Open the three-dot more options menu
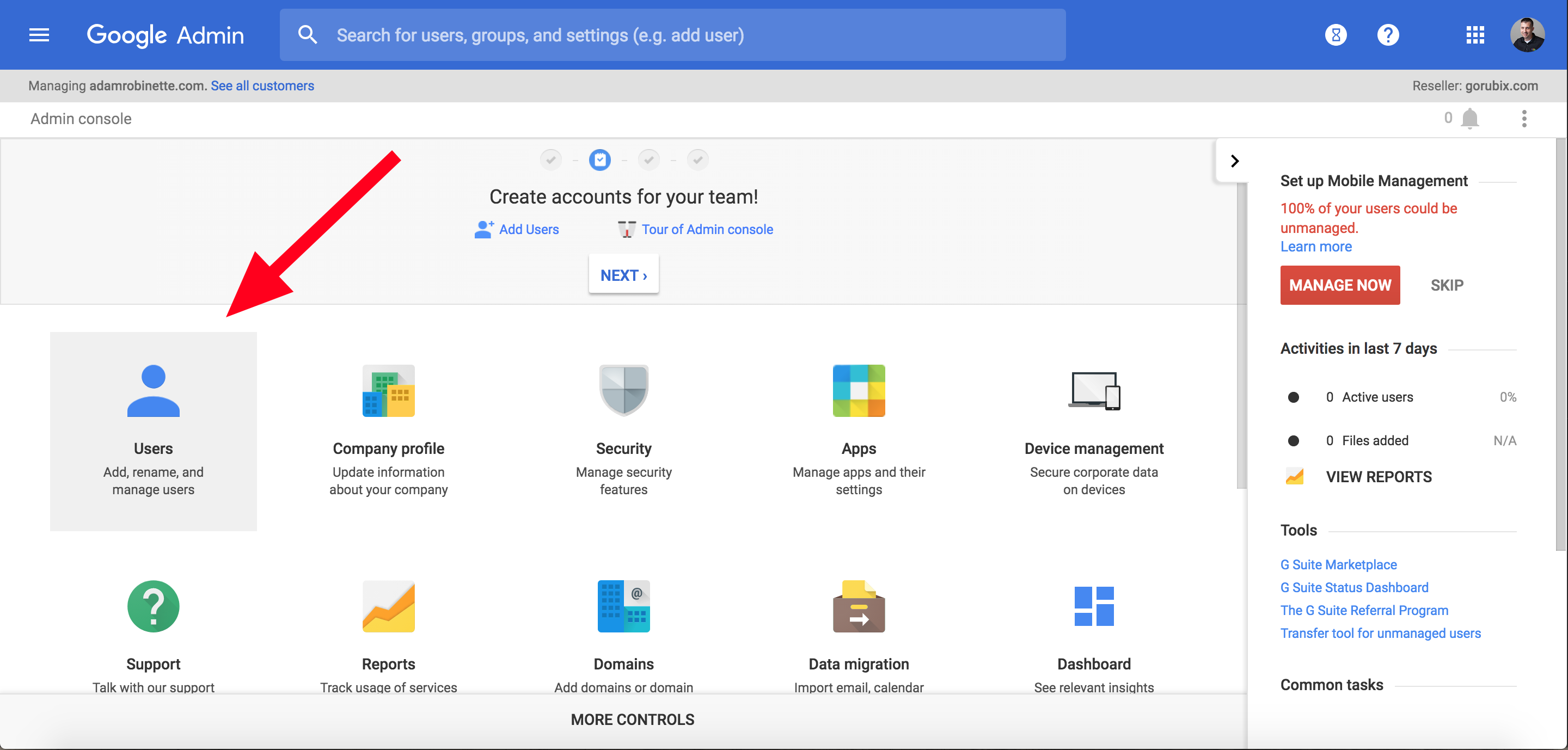Viewport: 1568px width, 750px height. [1523, 118]
